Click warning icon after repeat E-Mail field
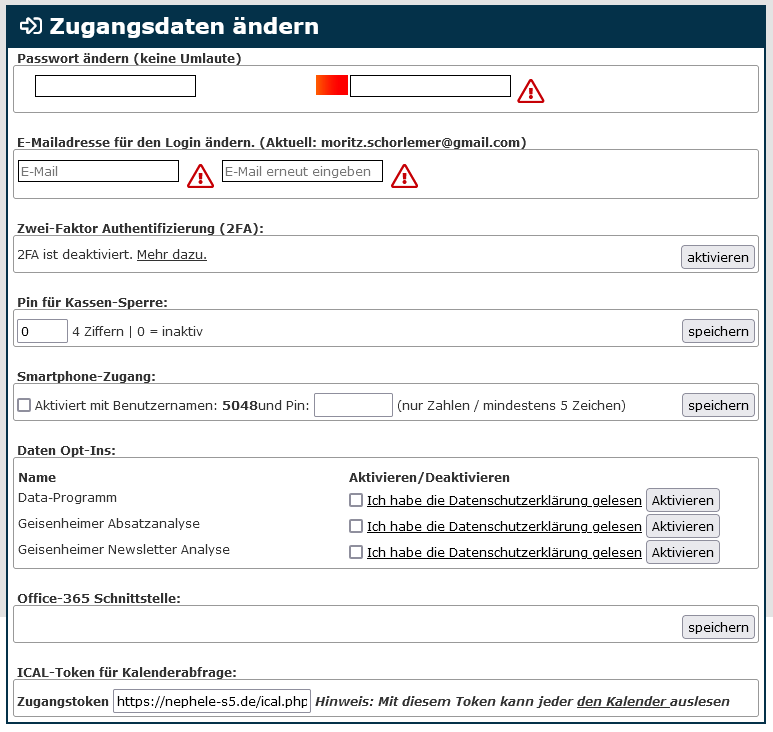The image size is (773, 732). 404,177
